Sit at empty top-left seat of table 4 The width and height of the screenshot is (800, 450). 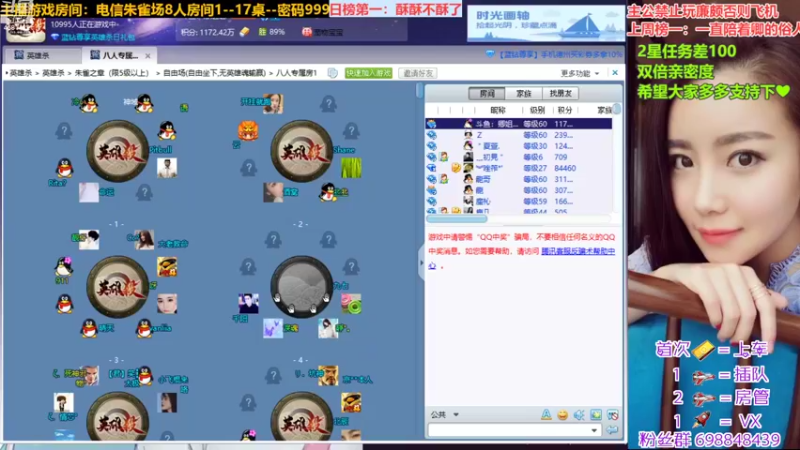[x=273, y=240]
